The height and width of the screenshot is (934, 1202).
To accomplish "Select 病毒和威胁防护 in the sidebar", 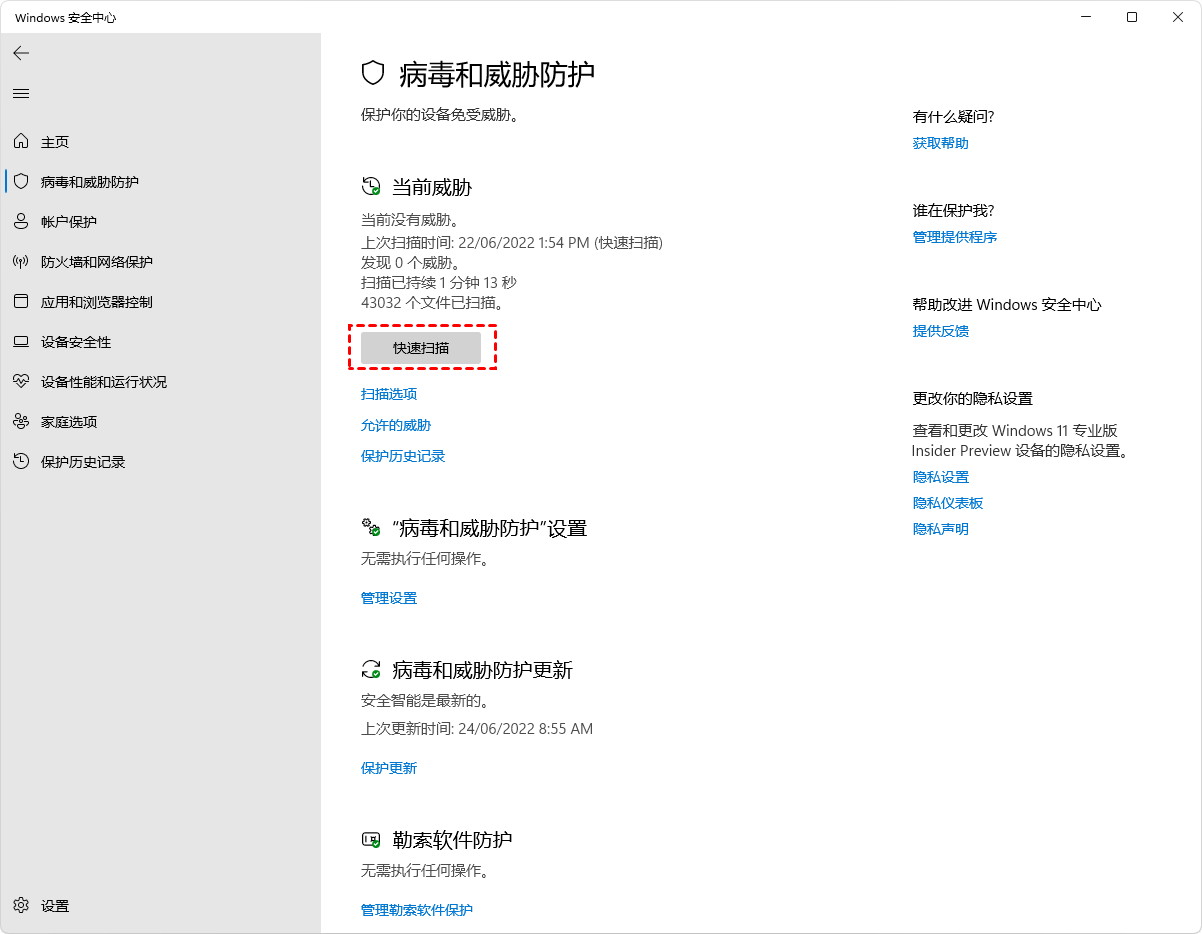I will click(x=89, y=182).
